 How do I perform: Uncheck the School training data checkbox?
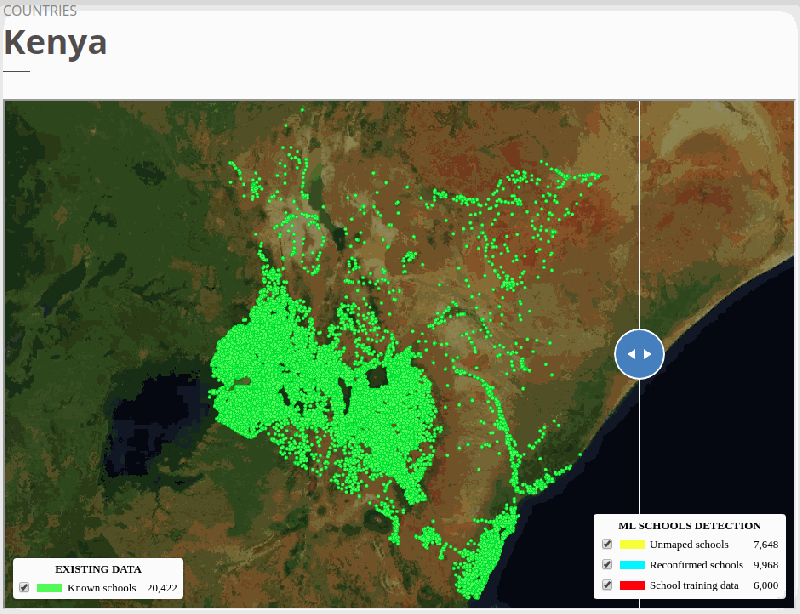coord(605,584)
